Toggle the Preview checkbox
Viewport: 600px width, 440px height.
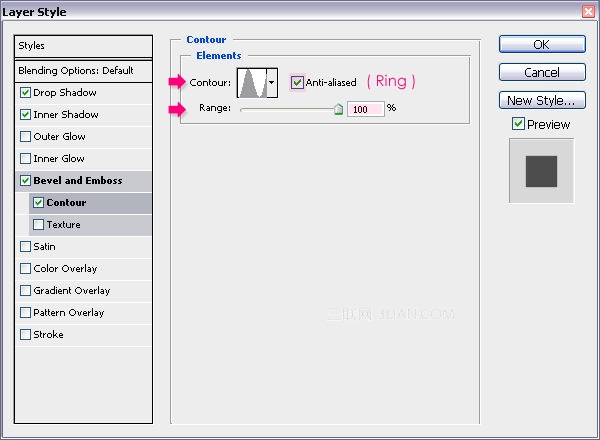coord(518,124)
